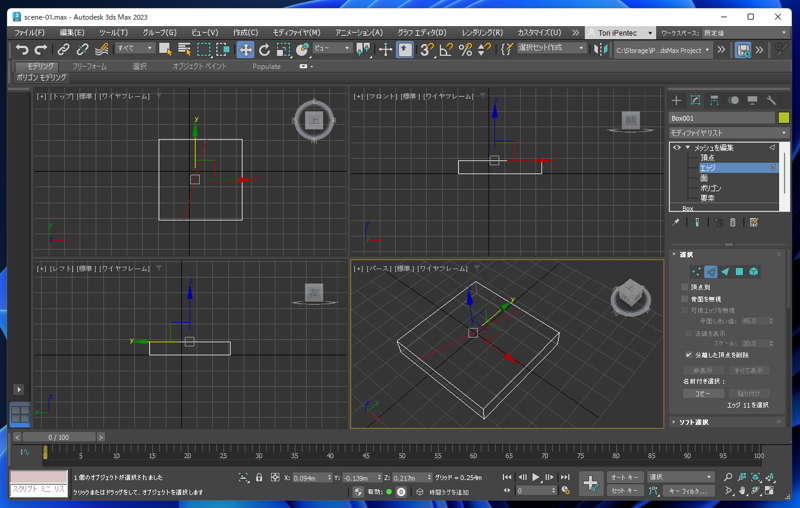Select 要素 sub-object in modifier stack
The height and width of the screenshot is (508, 800).
pyautogui.click(x=707, y=198)
